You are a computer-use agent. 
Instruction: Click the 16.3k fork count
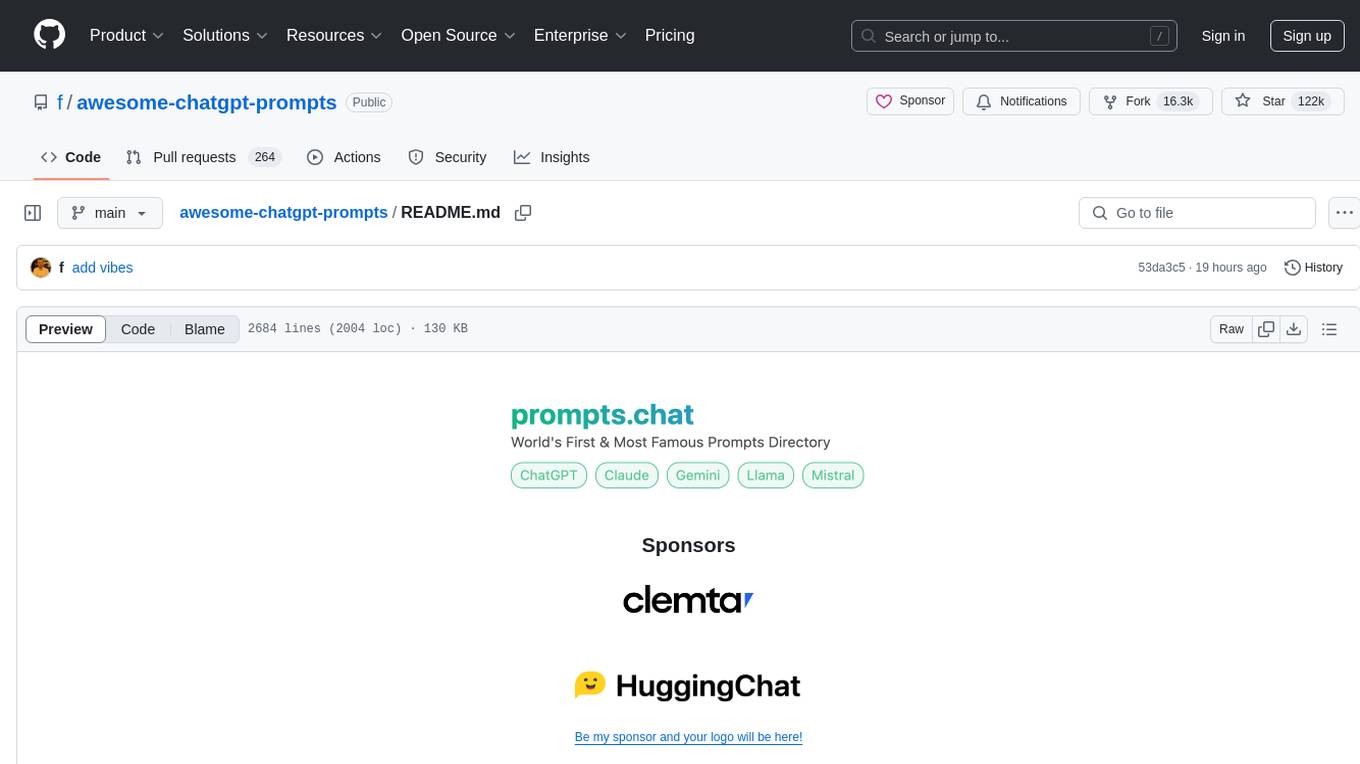1178,101
